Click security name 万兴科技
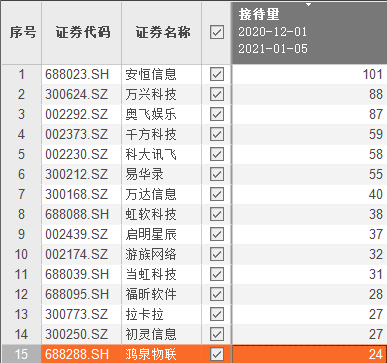Screen dimensions: 387x363 point(151,94)
